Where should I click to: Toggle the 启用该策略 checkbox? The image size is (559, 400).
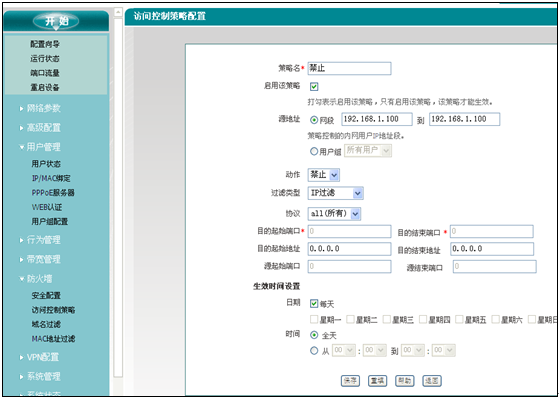point(314,87)
